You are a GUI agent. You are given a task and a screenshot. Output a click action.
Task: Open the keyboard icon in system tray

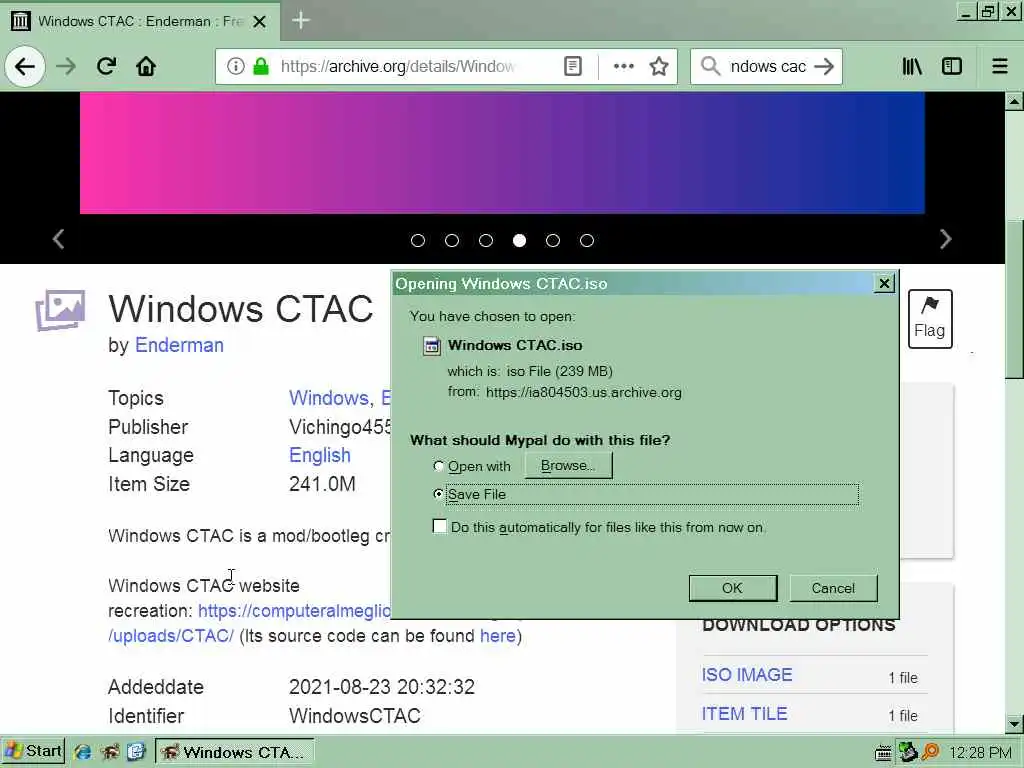tap(883, 753)
